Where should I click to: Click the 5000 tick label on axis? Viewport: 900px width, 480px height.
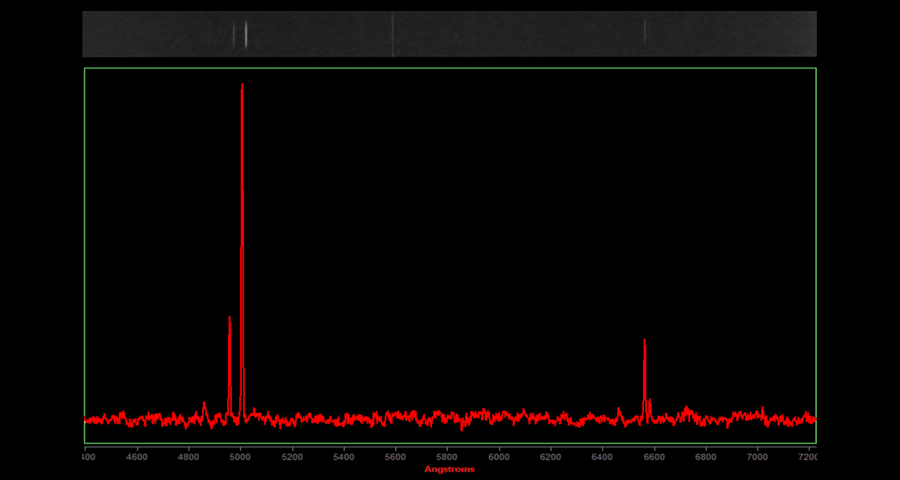point(240,457)
